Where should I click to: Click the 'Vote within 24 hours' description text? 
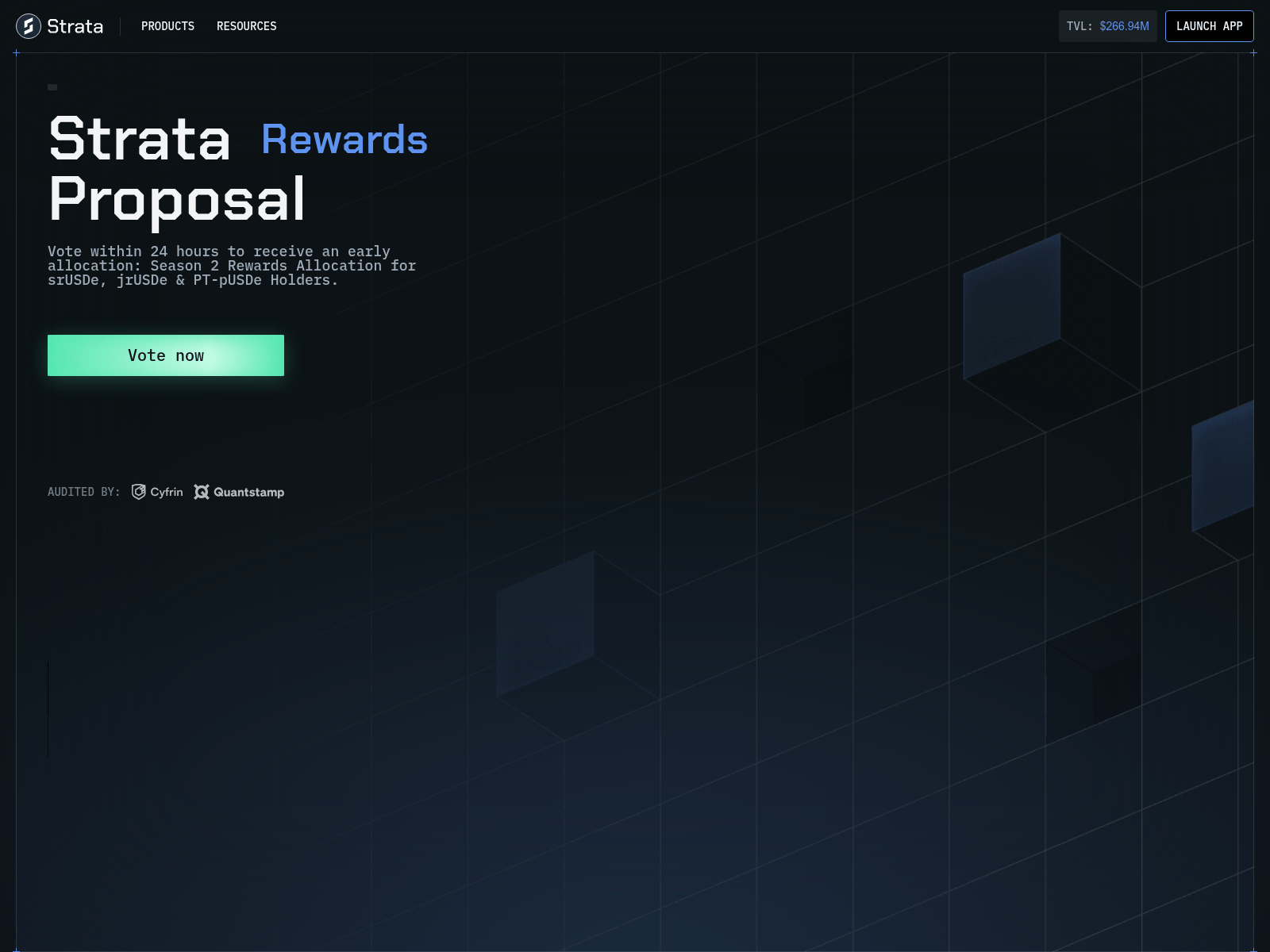coord(232,266)
